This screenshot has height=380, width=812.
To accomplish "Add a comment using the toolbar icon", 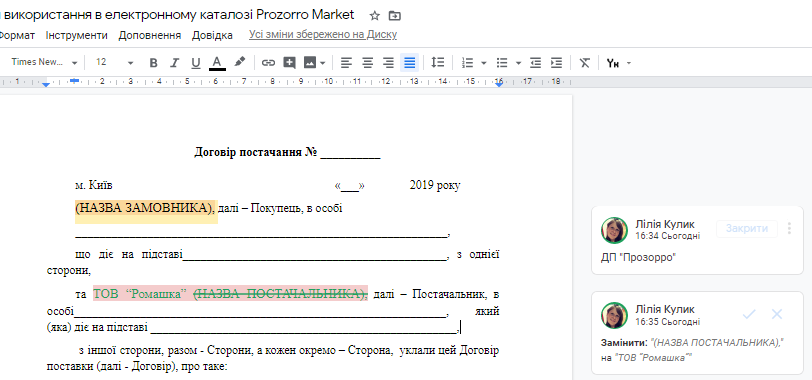I will pyautogui.click(x=289, y=63).
